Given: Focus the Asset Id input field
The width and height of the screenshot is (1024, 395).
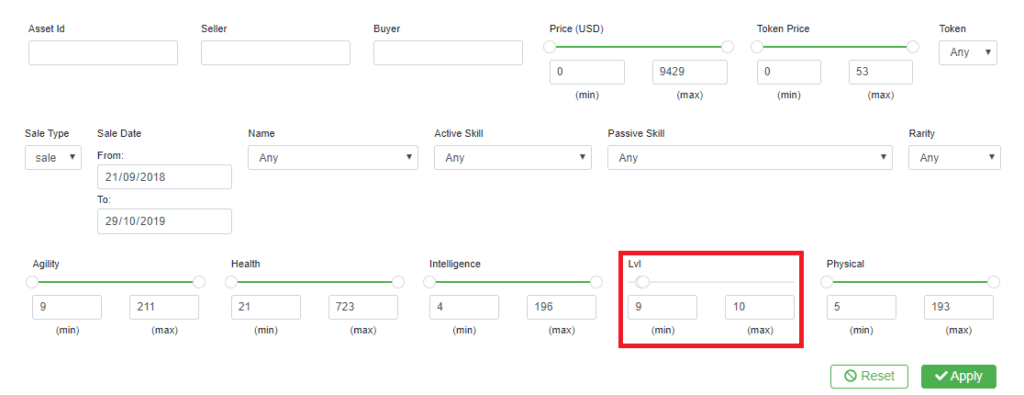Looking at the screenshot, I should pyautogui.click(x=103, y=53).
